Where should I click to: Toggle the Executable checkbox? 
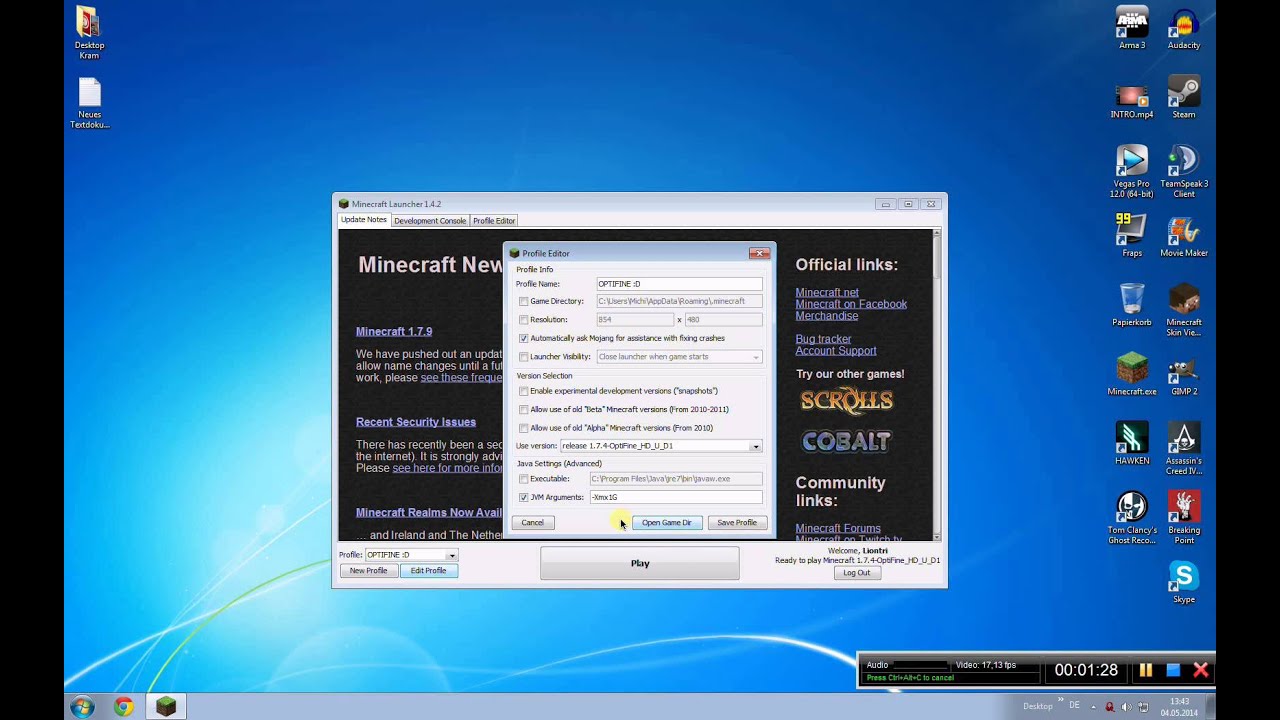pos(523,479)
